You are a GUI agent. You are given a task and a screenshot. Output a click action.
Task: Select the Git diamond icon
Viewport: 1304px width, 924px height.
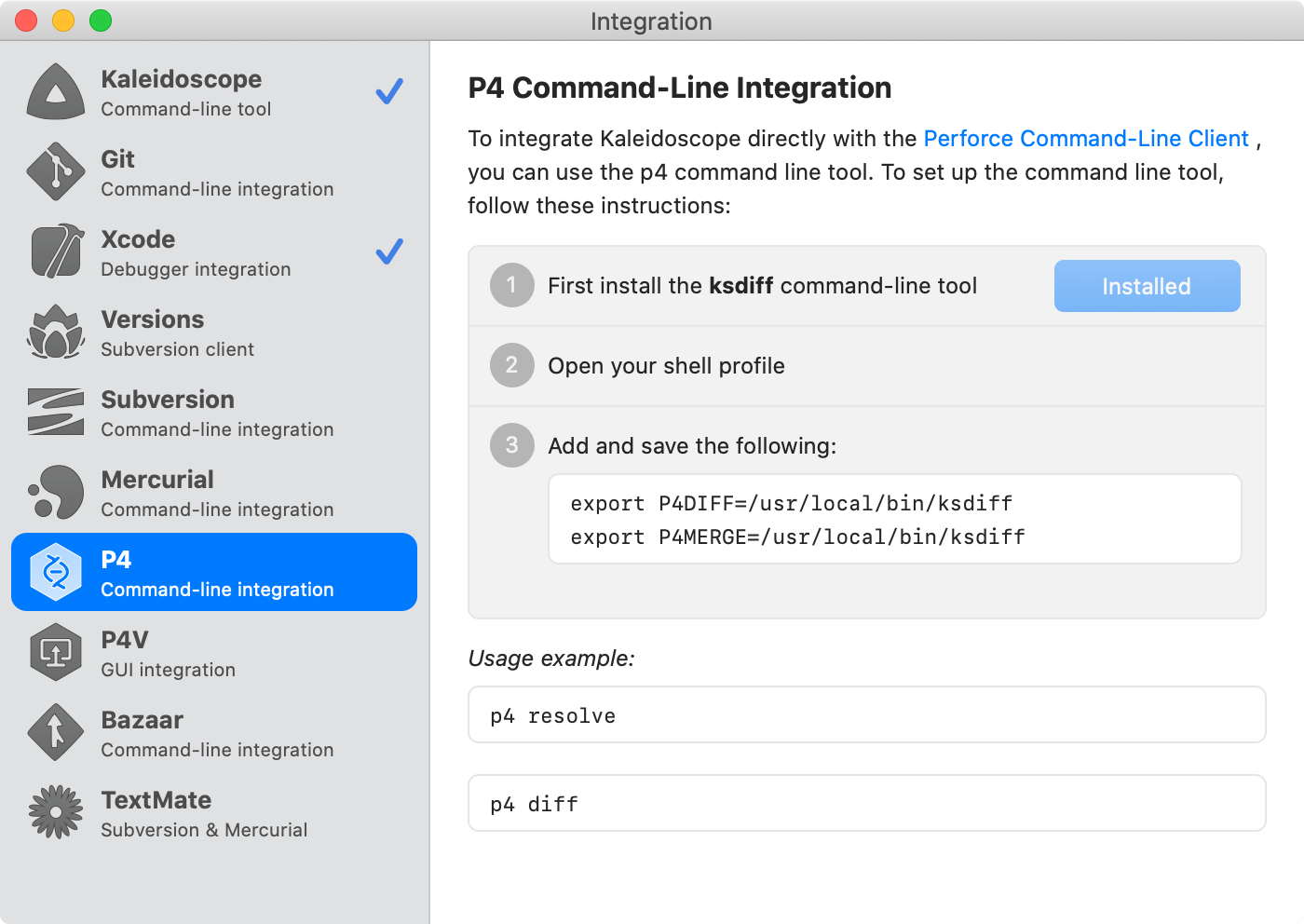(x=56, y=172)
